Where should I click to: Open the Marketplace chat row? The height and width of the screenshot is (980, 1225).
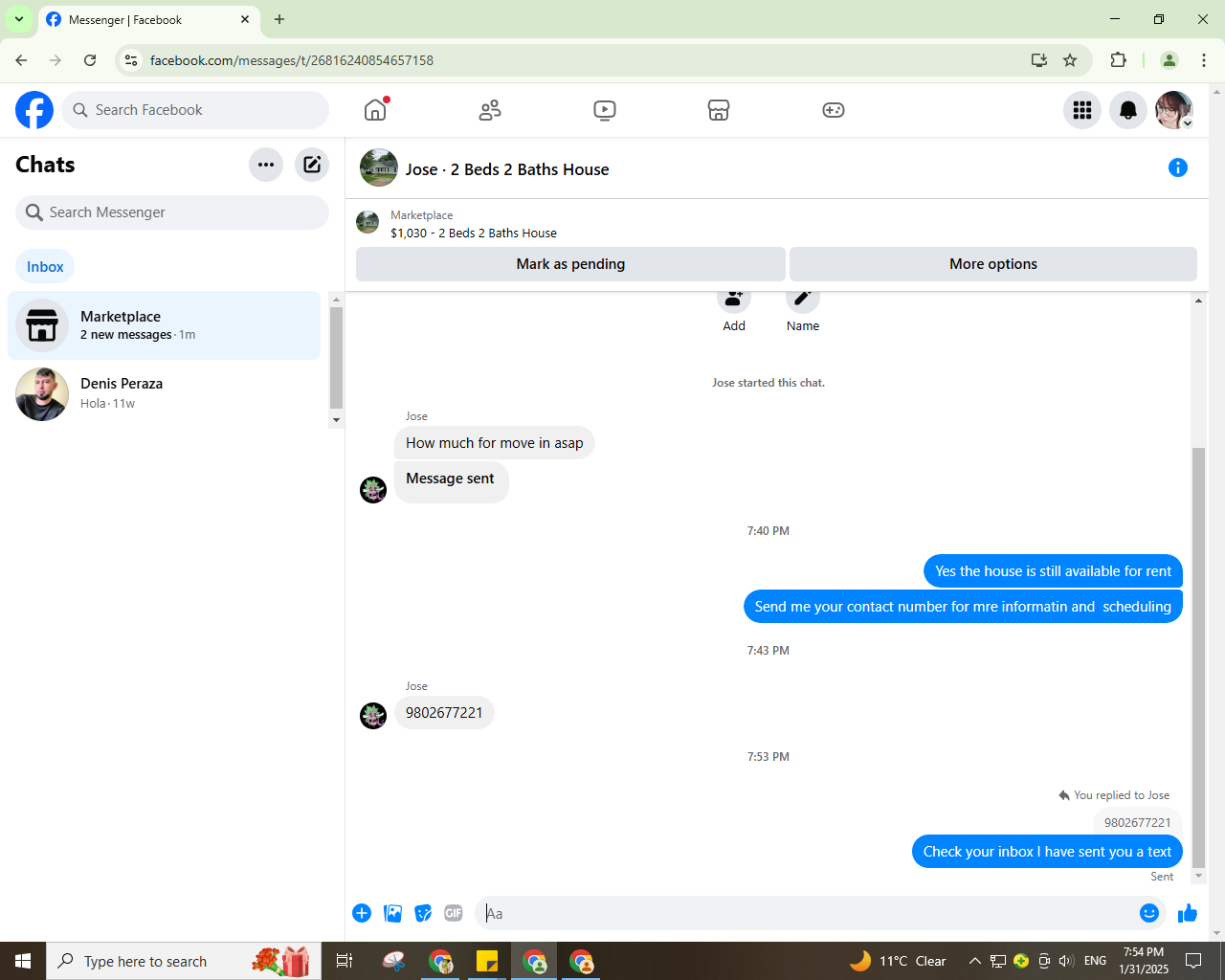[x=164, y=325]
